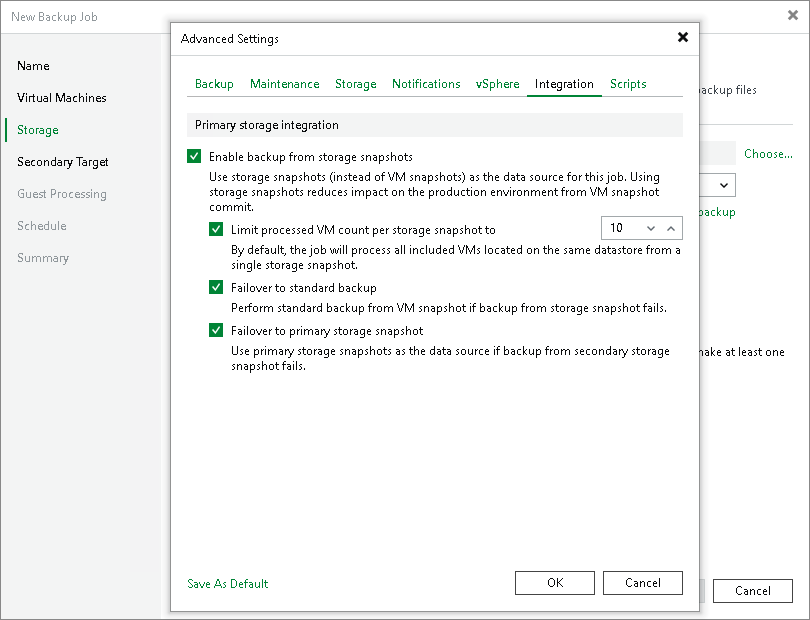
Task: Click 'Enable backup from storage snapshots' label
Action: (310, 157)
